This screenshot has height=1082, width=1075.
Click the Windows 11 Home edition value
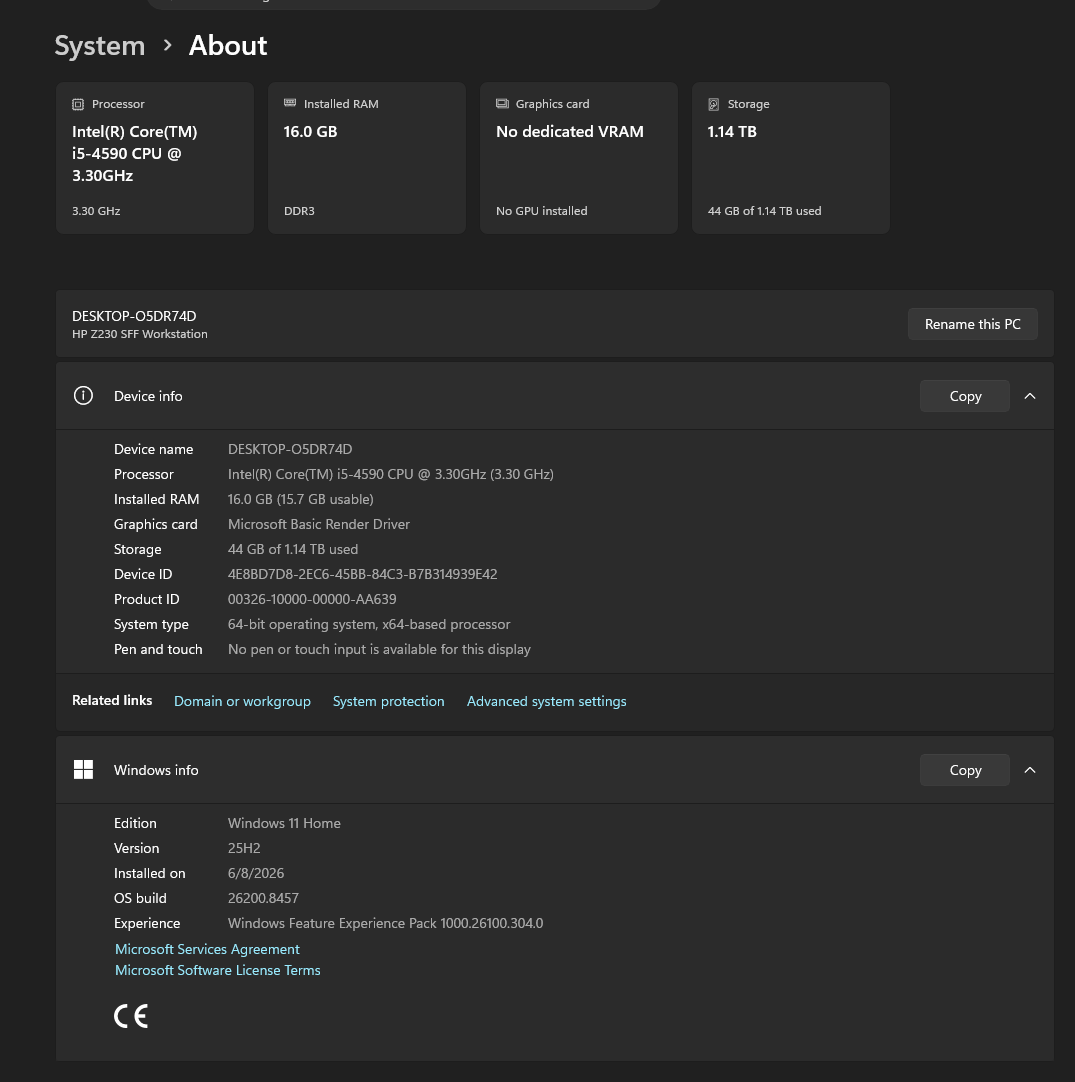(284, 823)
